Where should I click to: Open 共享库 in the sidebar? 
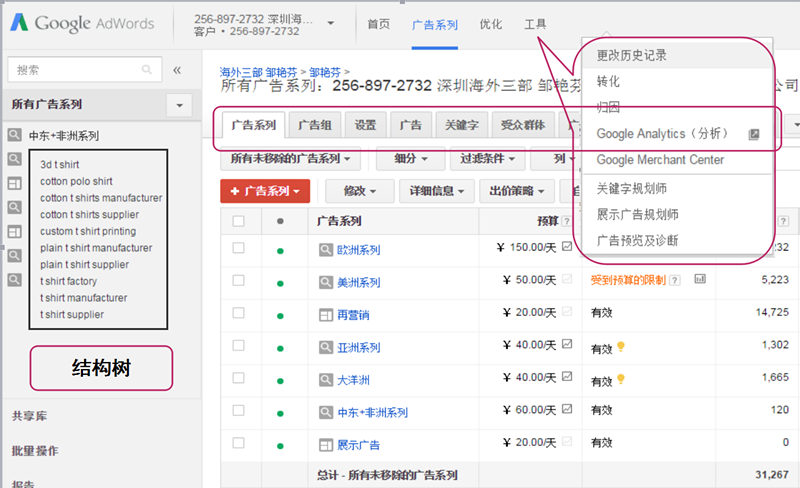29,416
